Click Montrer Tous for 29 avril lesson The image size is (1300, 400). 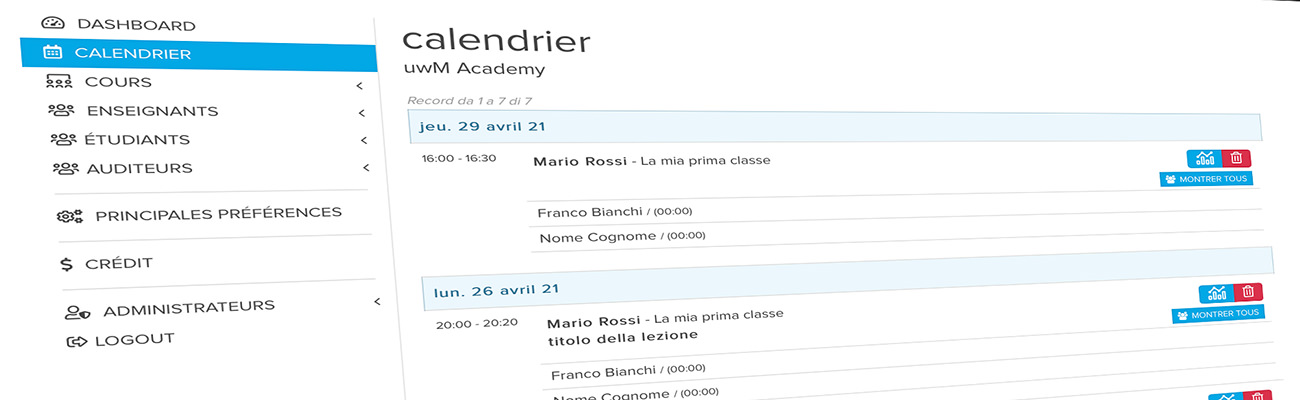point(1206,179)
